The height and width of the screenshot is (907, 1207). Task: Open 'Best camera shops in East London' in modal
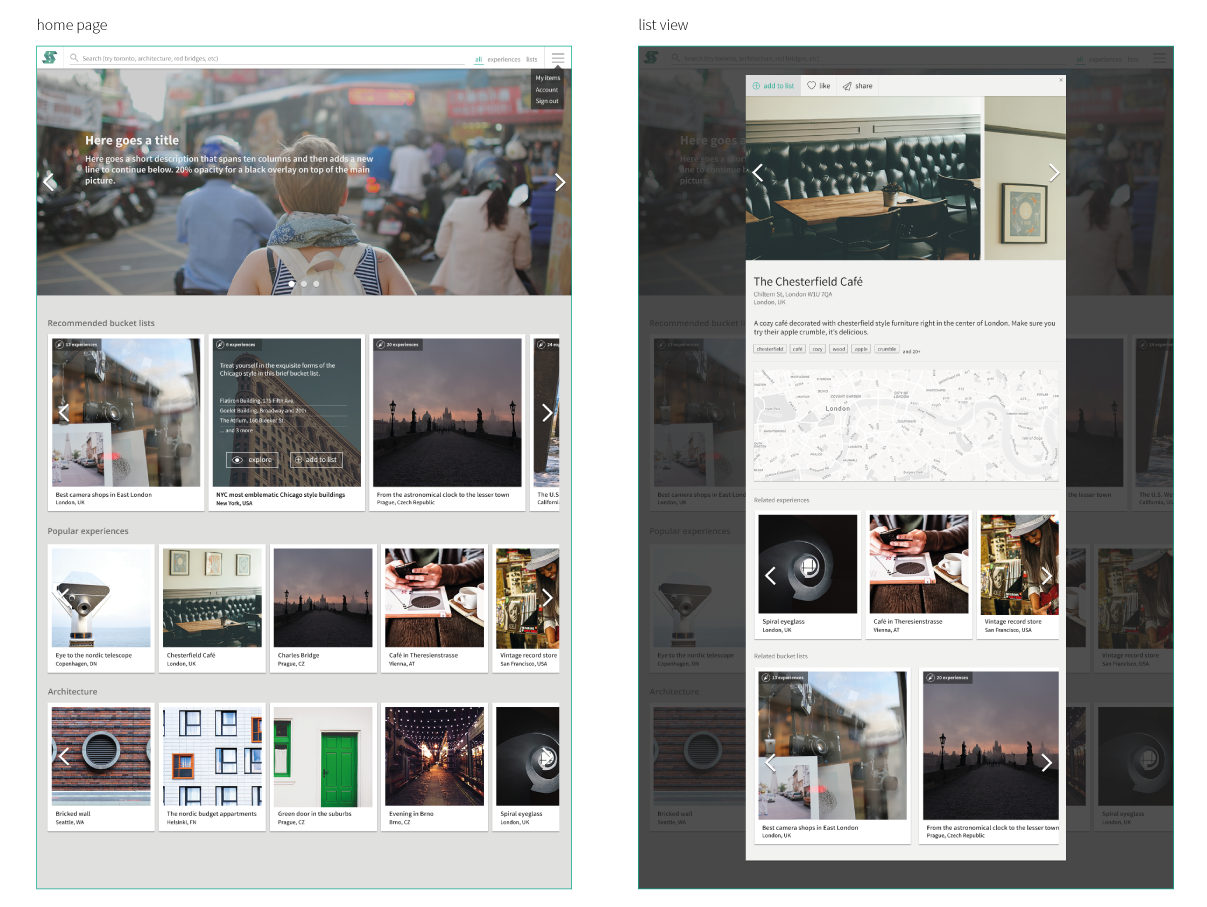coord(832,756)
